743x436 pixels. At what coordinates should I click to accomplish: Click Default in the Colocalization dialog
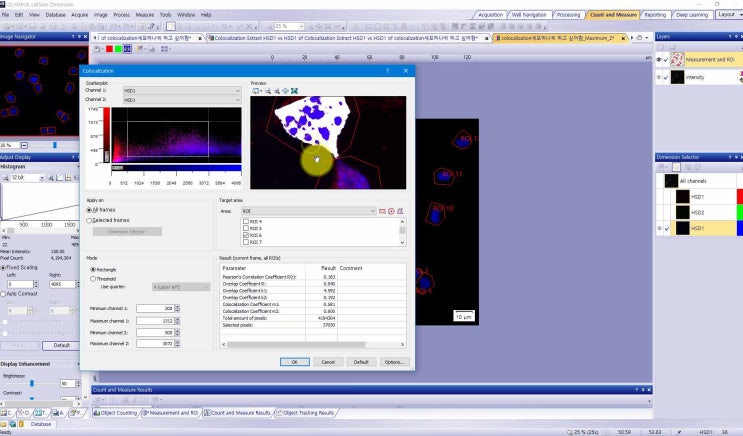point(361,362)
